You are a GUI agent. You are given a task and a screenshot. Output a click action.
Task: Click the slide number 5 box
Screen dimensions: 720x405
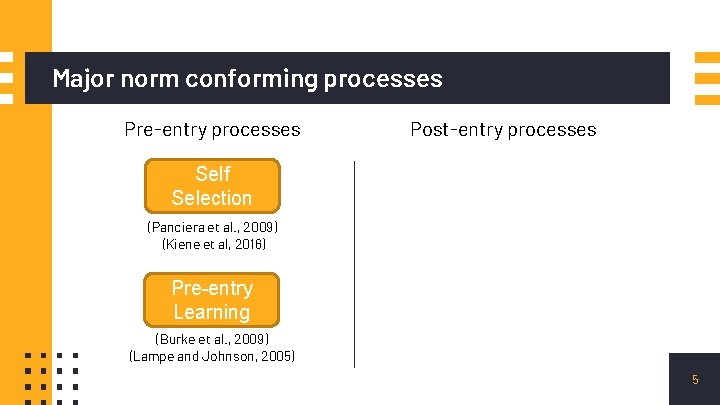click(x=695, y=379)
